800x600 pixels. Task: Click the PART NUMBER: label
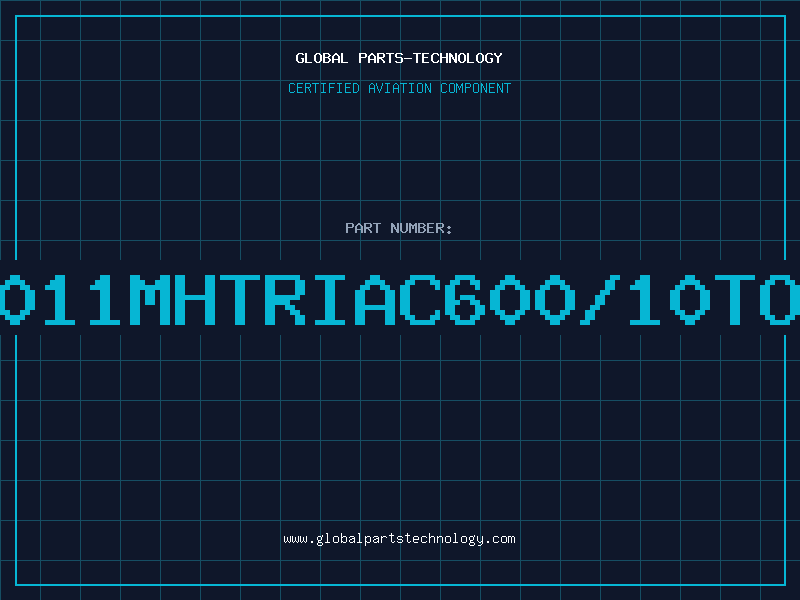point(399,228)
